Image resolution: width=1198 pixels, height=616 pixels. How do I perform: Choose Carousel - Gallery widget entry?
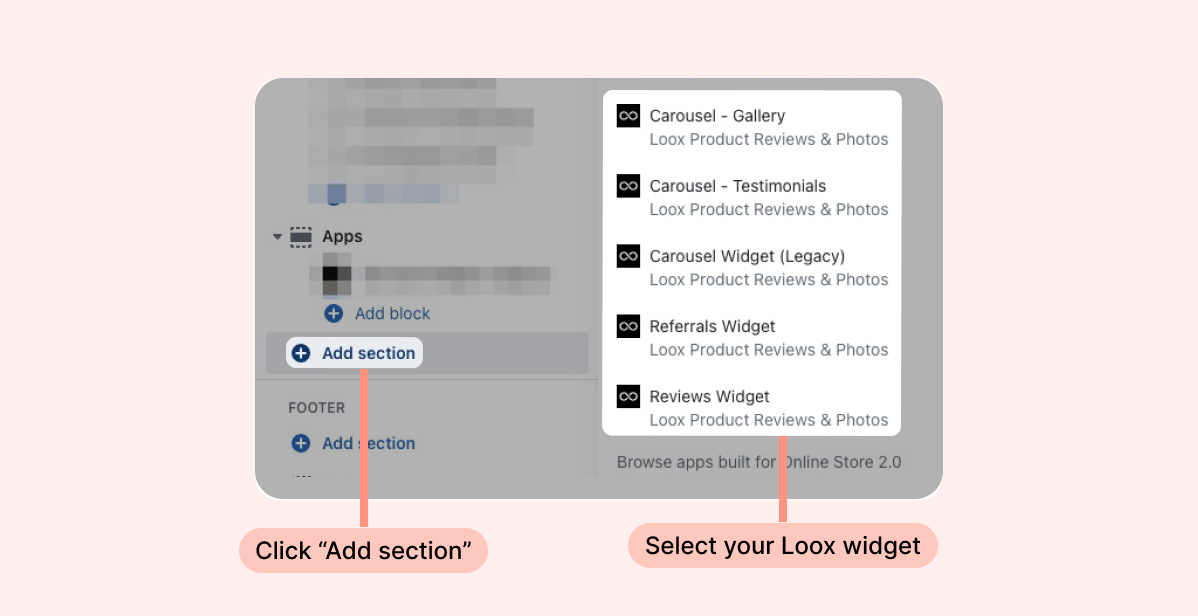(752, 127)
